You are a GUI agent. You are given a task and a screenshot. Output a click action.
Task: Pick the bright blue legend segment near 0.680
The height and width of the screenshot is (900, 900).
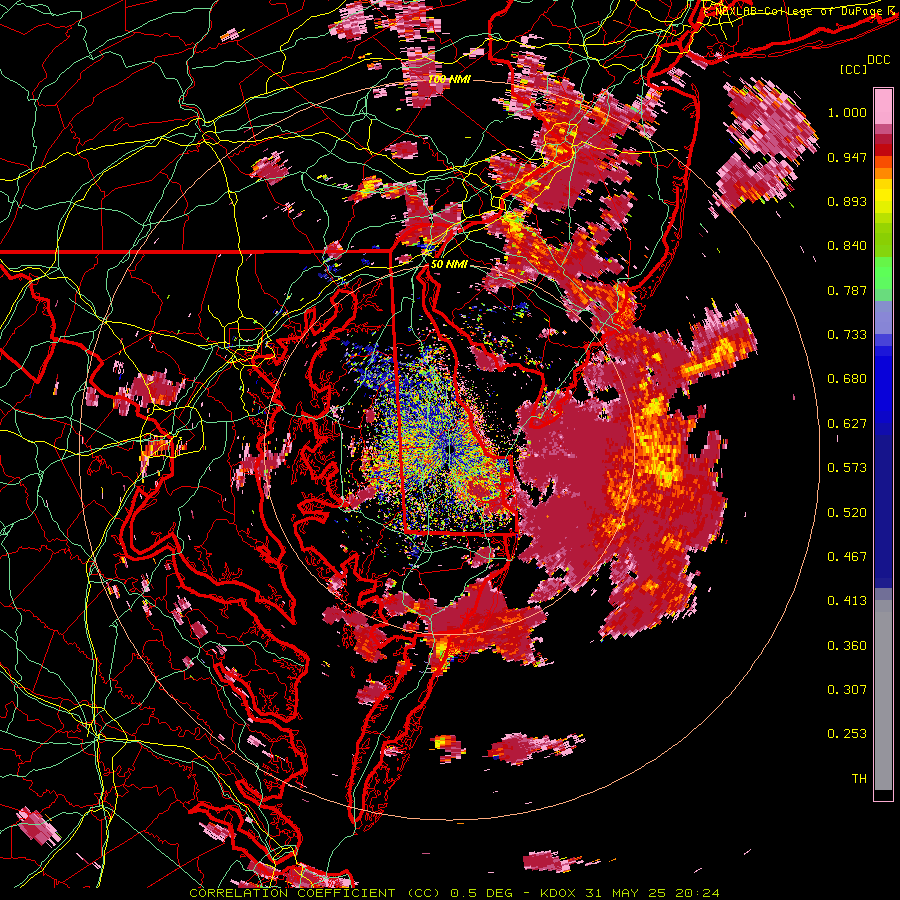pos(883,385)
